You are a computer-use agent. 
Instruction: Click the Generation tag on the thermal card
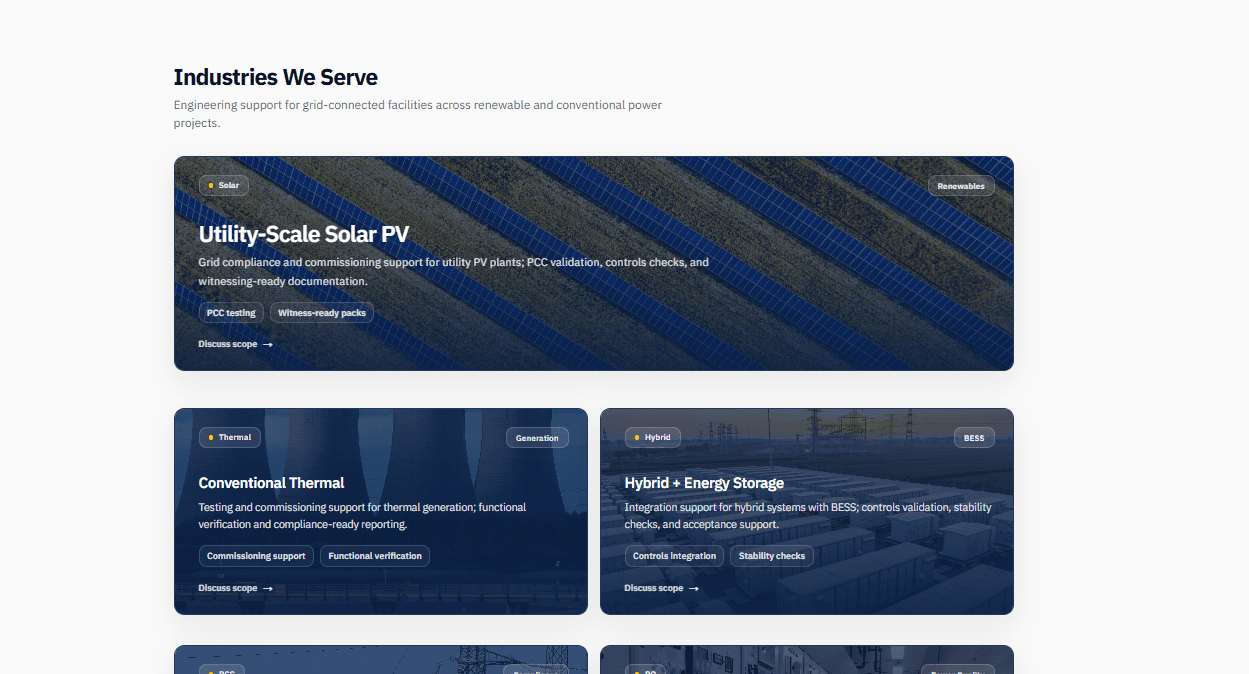537,438
